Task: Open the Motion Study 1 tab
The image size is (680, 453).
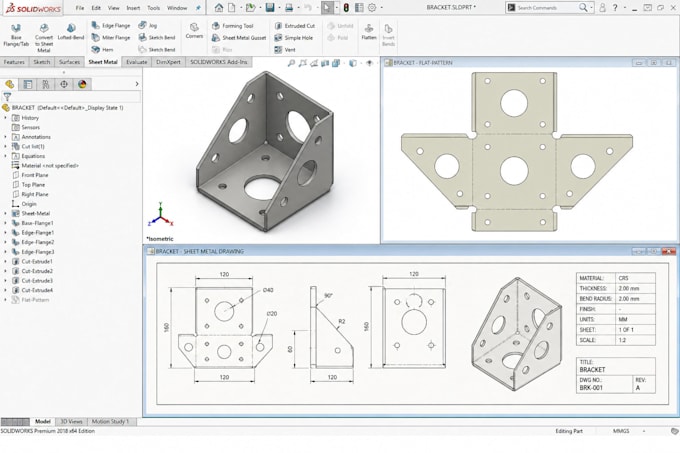Action: click(110, 421)
